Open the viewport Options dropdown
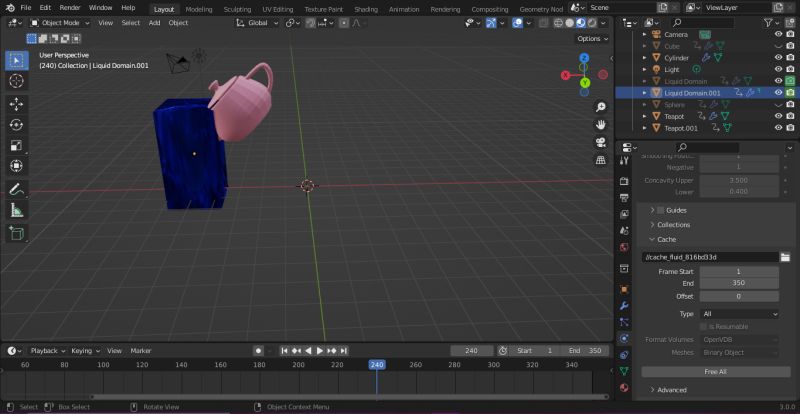The image size is (800, 414). pyautogui.click(x=592, y=39)
